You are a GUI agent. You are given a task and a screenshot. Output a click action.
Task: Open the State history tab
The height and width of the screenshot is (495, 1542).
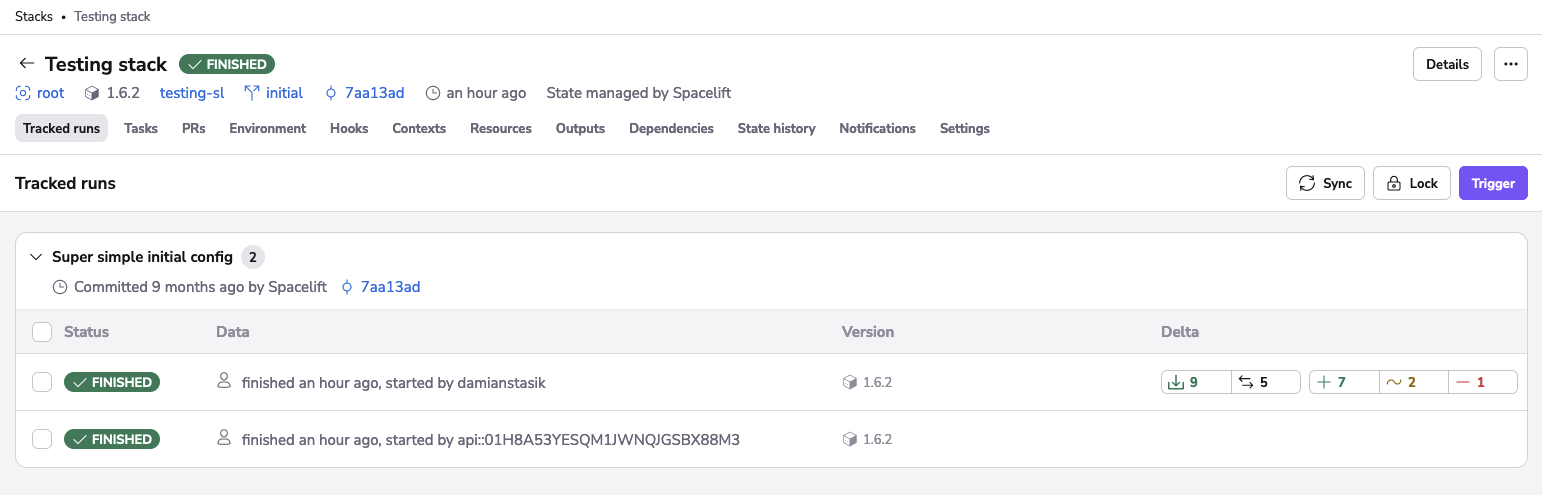[776, 128]
